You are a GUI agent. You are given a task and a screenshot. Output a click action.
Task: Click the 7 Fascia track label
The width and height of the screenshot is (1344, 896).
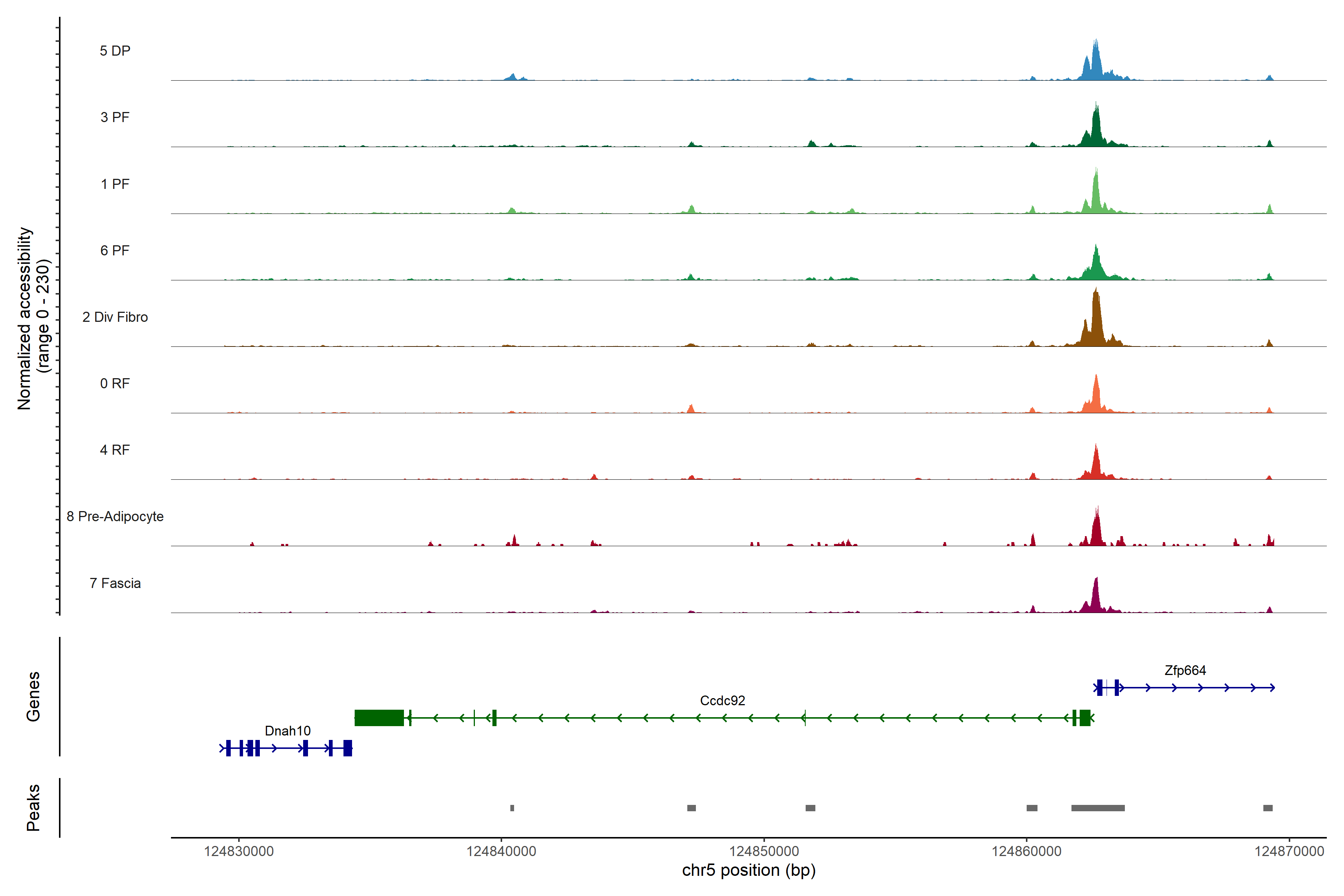click(x=115, y=584)
